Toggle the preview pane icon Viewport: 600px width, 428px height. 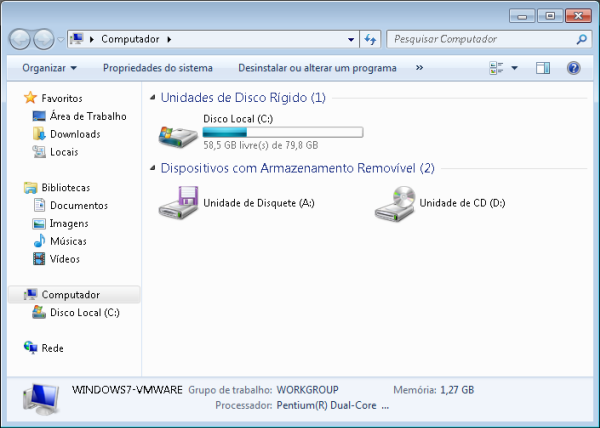point(543,68)
